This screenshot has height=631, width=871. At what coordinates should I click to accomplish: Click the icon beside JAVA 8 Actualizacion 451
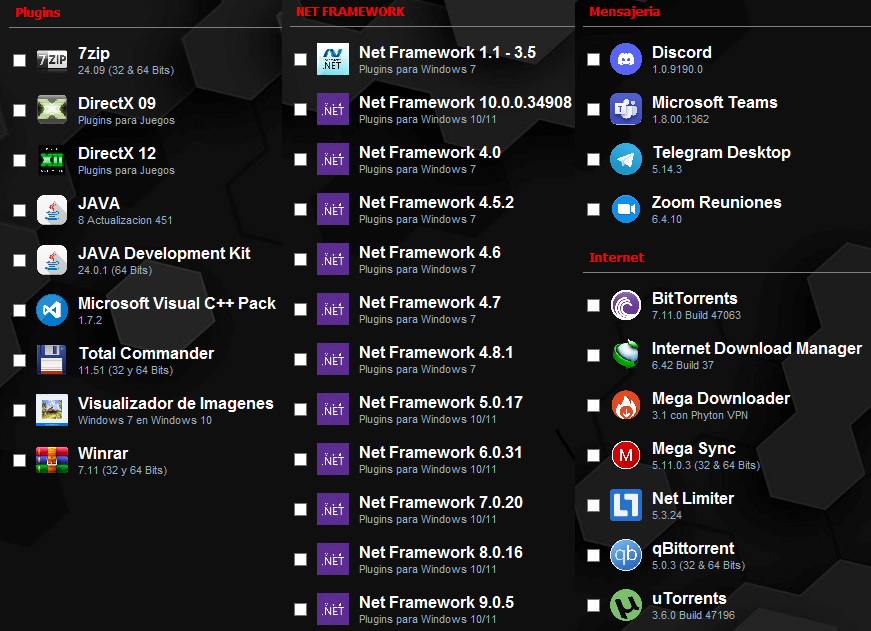tap(52, 209)
